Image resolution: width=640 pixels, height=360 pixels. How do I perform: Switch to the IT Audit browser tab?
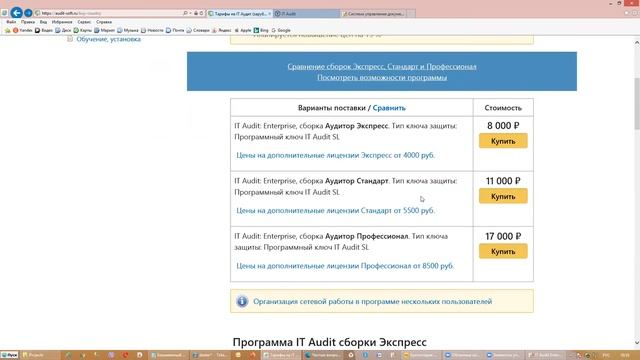(x=306, y=13)
